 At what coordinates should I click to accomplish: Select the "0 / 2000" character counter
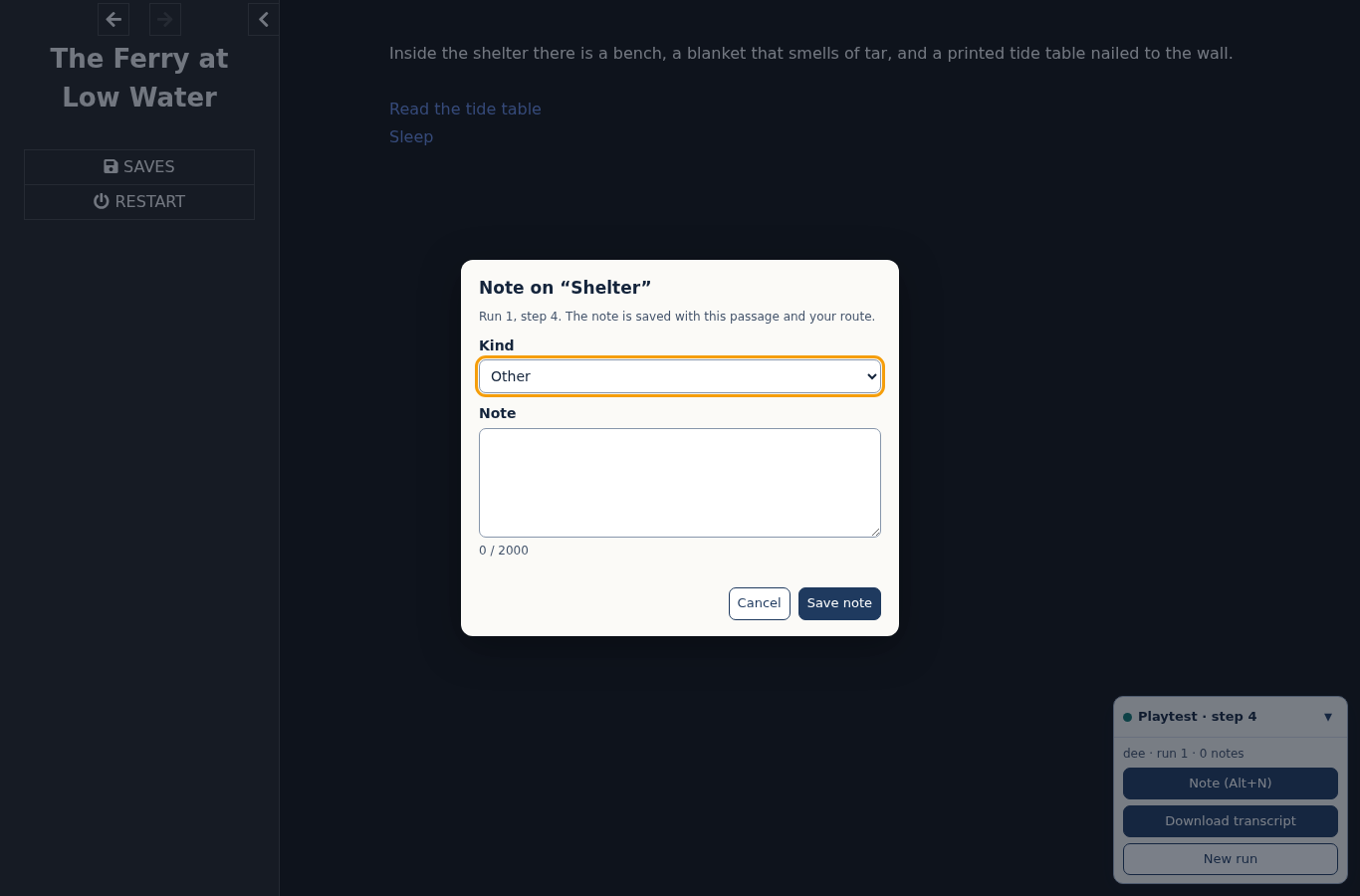pos(504,551)
